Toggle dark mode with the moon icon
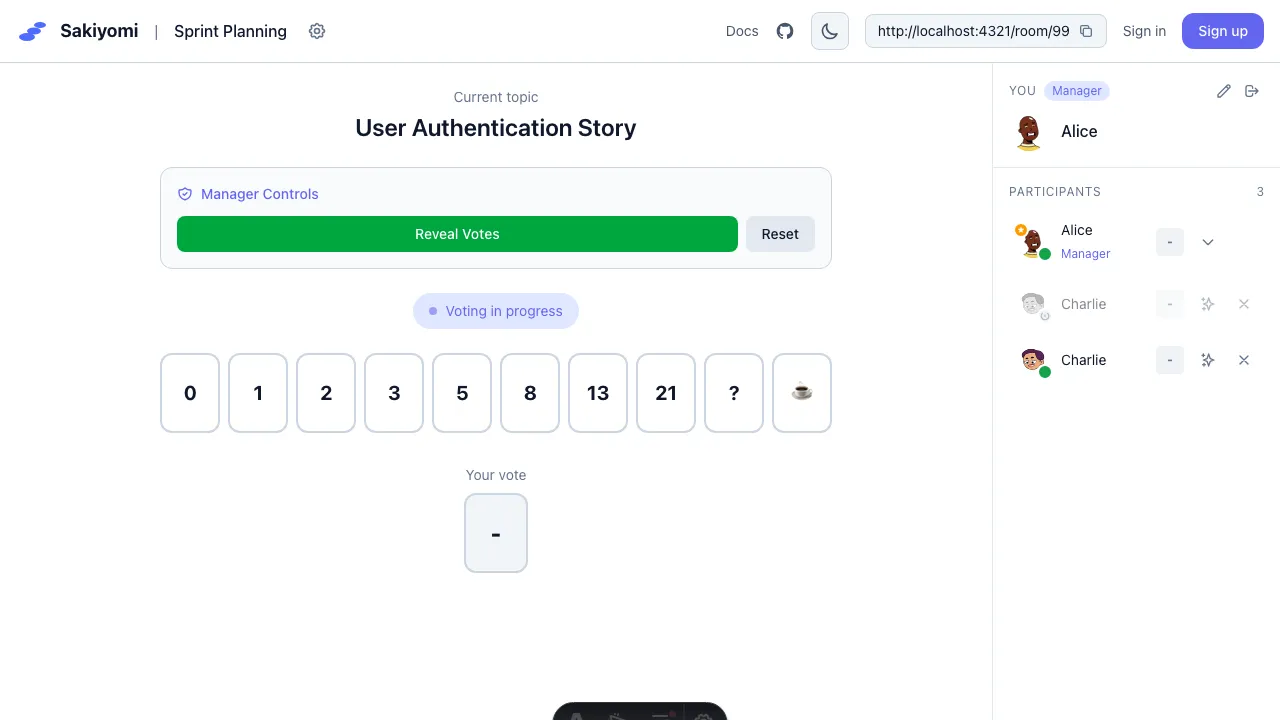The height and width of the screenshot is (720, 1280). [829, 31]
